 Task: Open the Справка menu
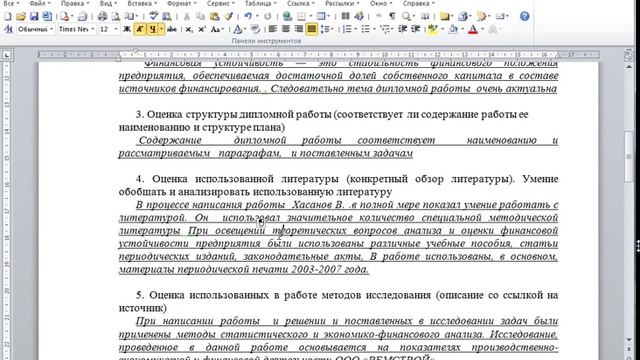(x=418, y=3)
